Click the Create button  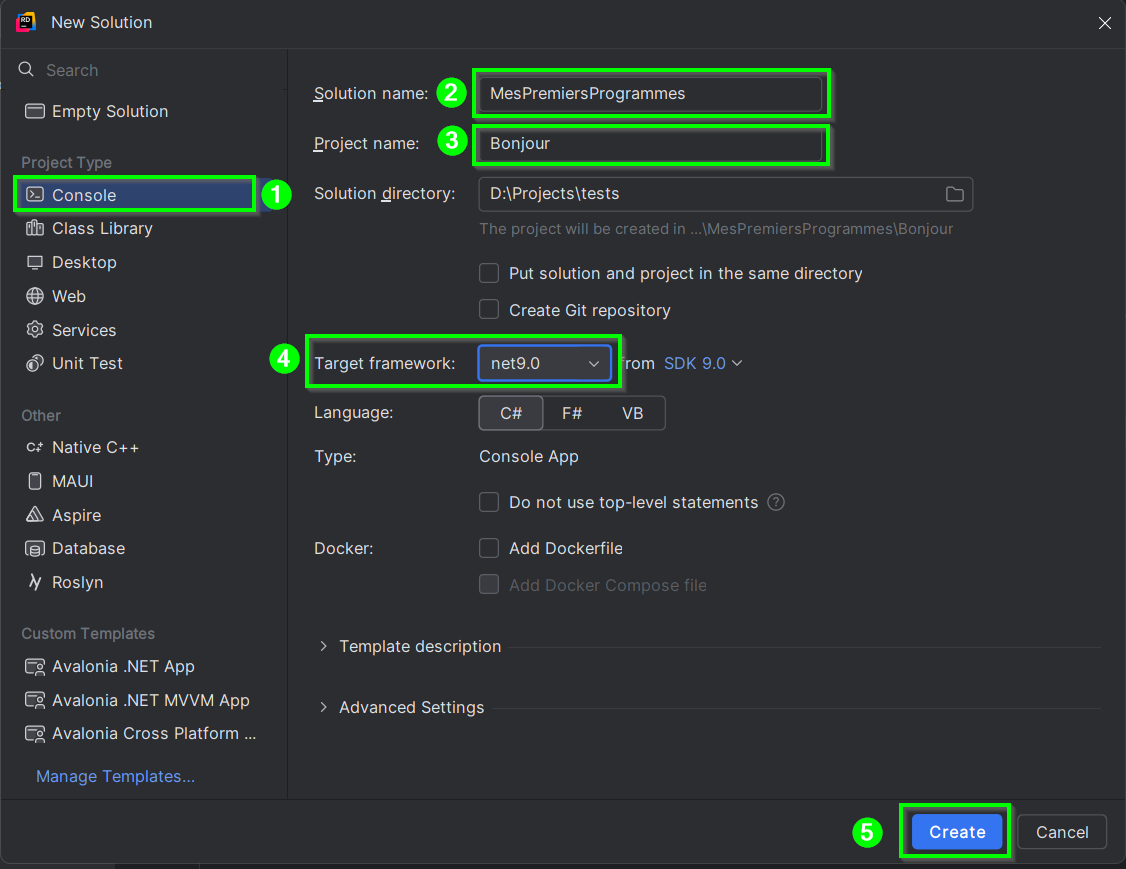tap(956, 832)
